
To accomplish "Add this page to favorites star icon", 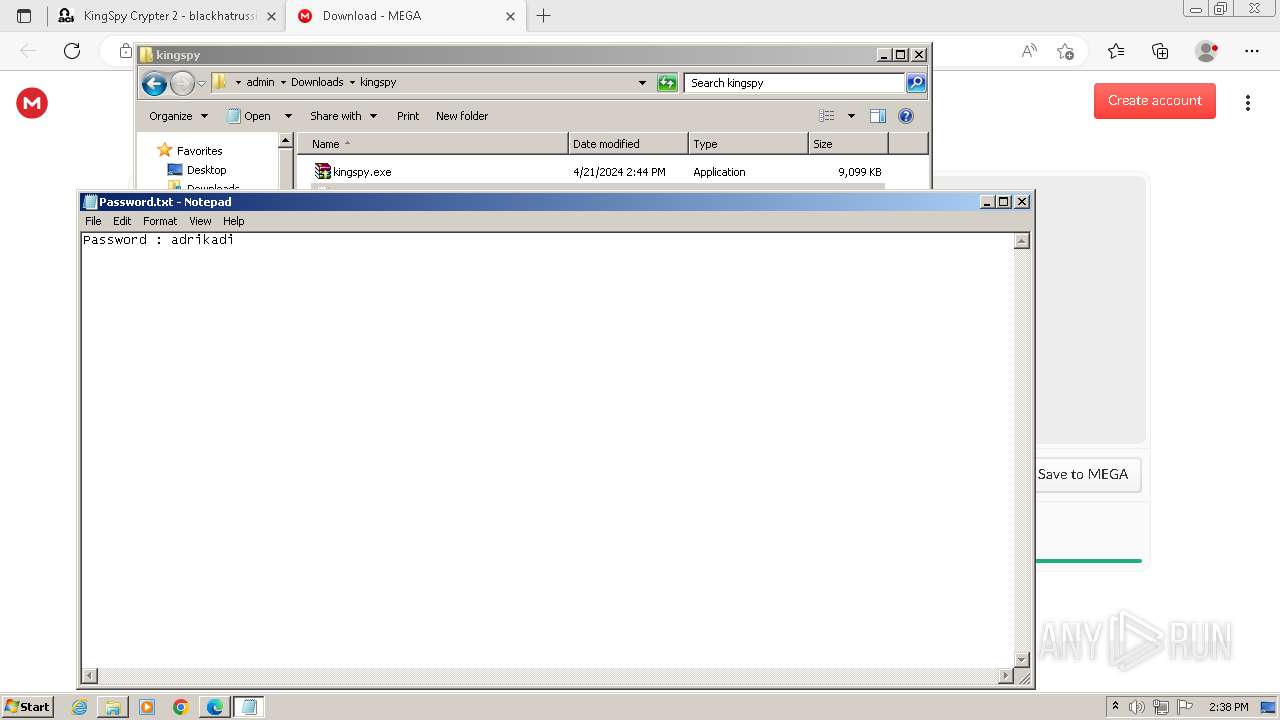I will point(1065,51).
